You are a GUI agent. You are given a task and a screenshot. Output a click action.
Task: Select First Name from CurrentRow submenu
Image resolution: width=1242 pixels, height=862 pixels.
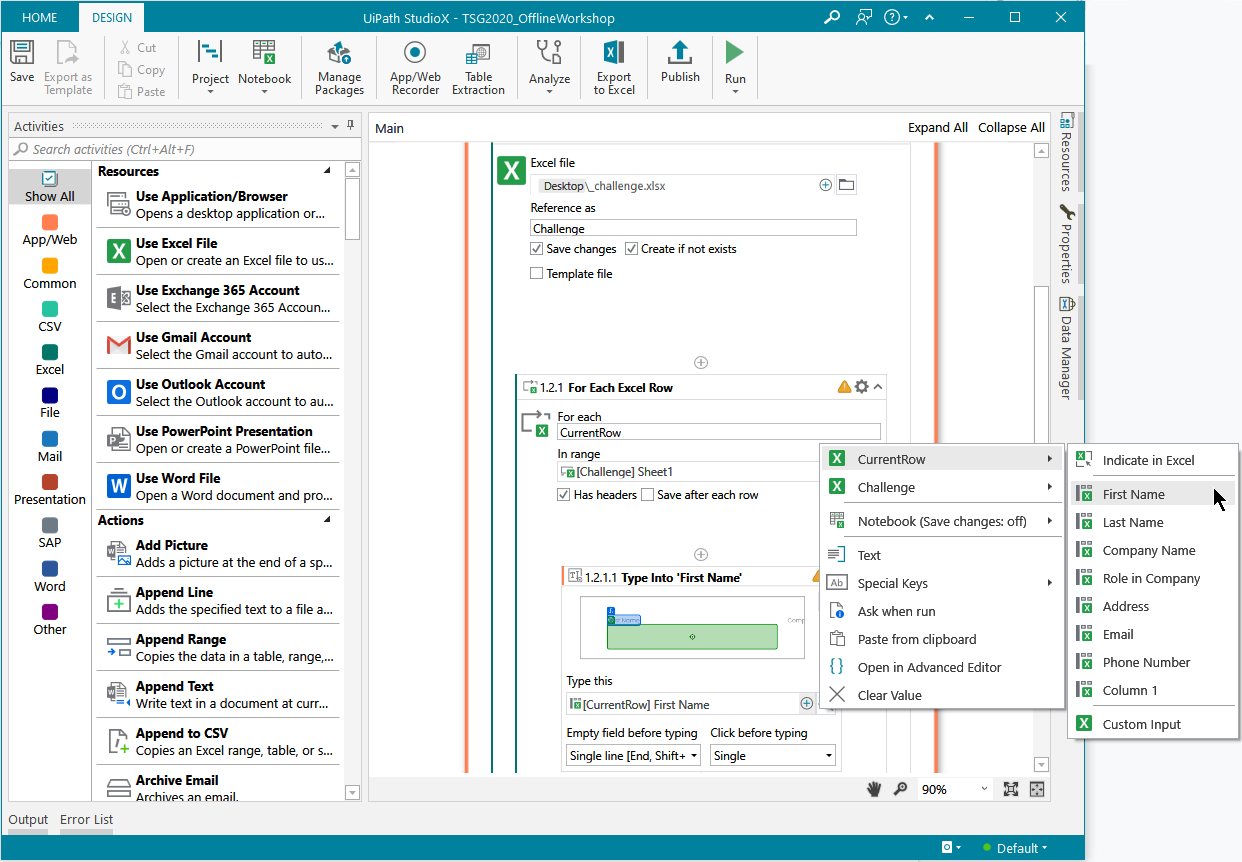(1152, 494)
